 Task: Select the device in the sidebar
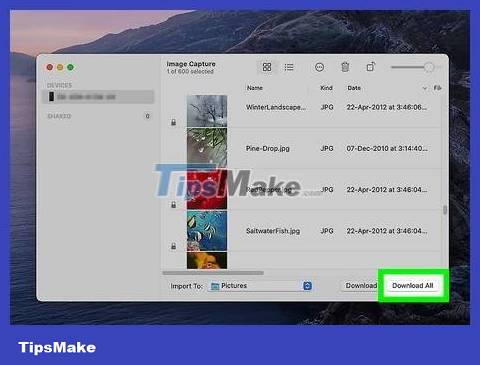pyautogui.click(x=98, y=97)
